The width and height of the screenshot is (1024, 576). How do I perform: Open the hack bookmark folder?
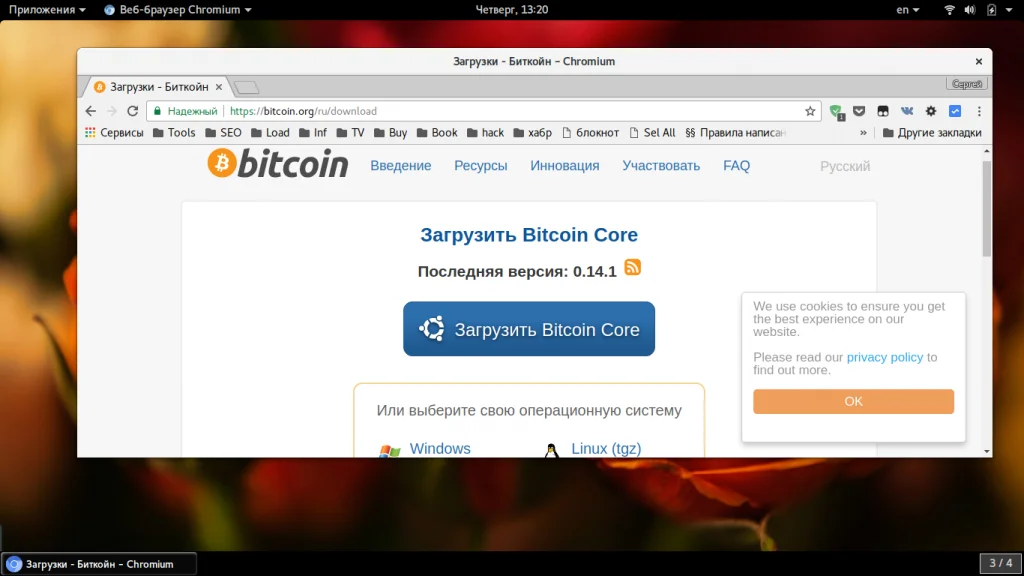(485, 133)
